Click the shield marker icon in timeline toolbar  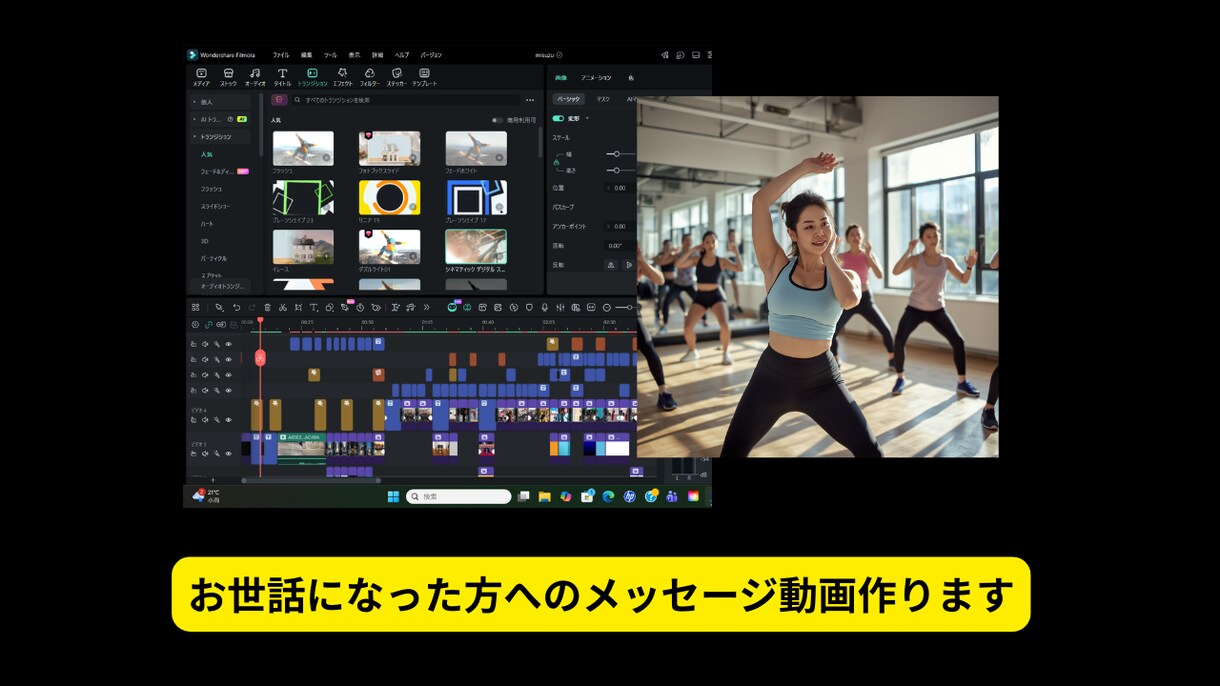click(x=529, y=307)
